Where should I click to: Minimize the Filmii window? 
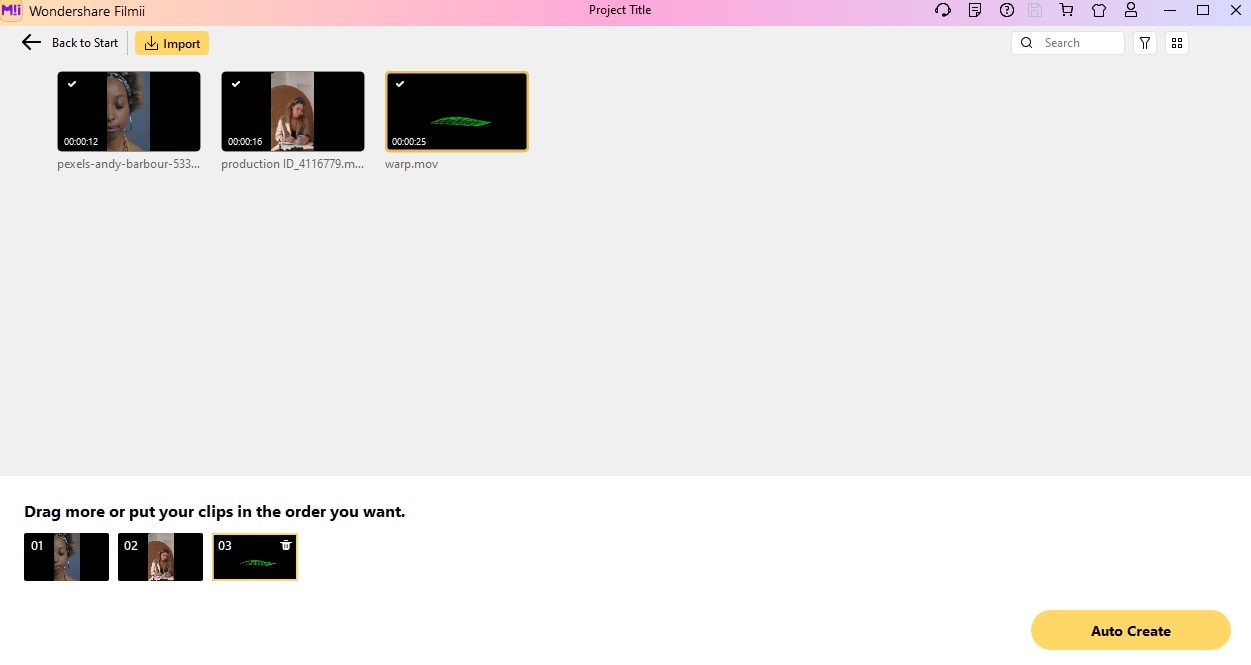pos(1171,11)
